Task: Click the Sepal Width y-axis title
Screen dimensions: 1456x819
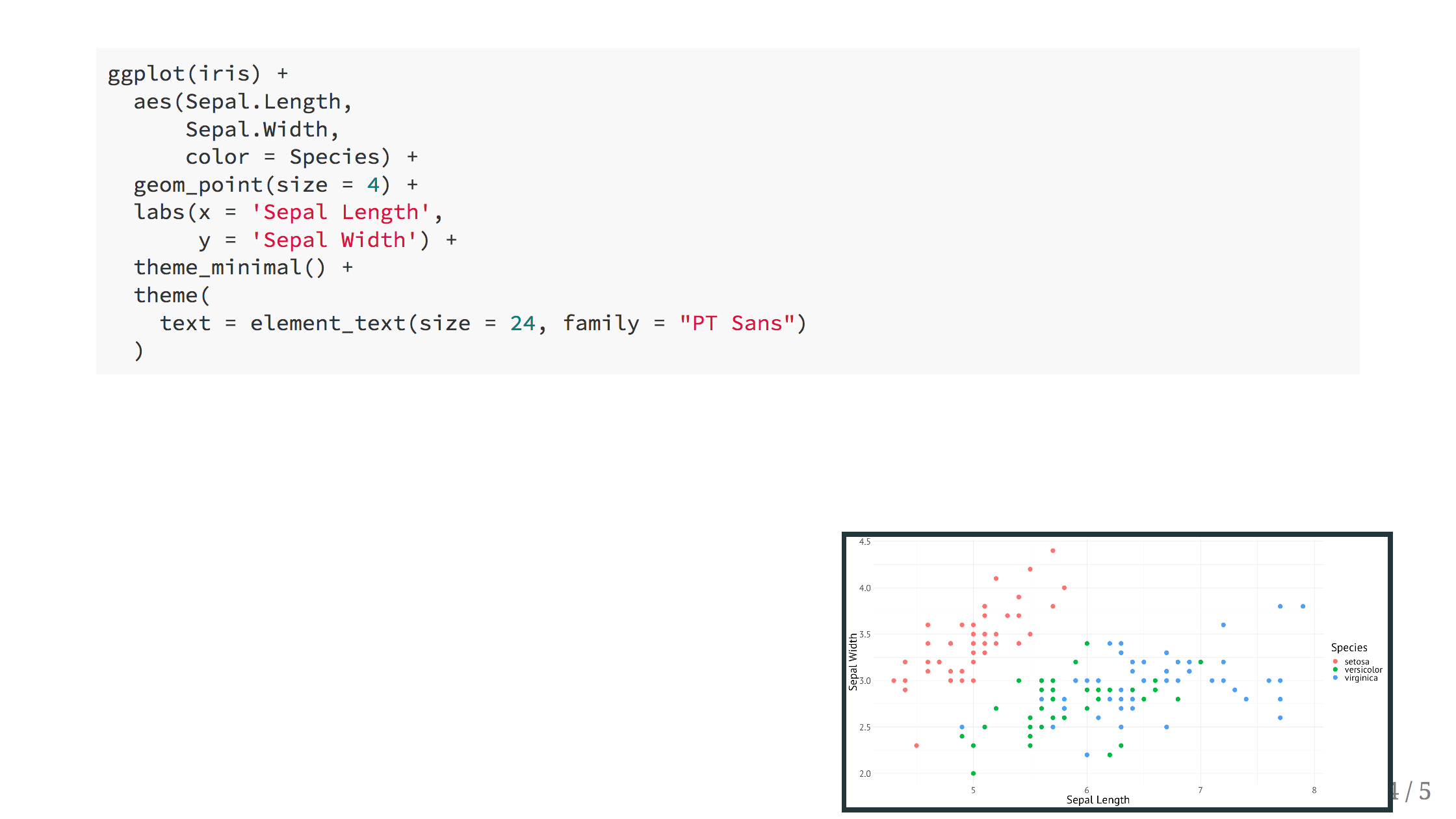Action: pyautogui.click(x=853, y=662)
